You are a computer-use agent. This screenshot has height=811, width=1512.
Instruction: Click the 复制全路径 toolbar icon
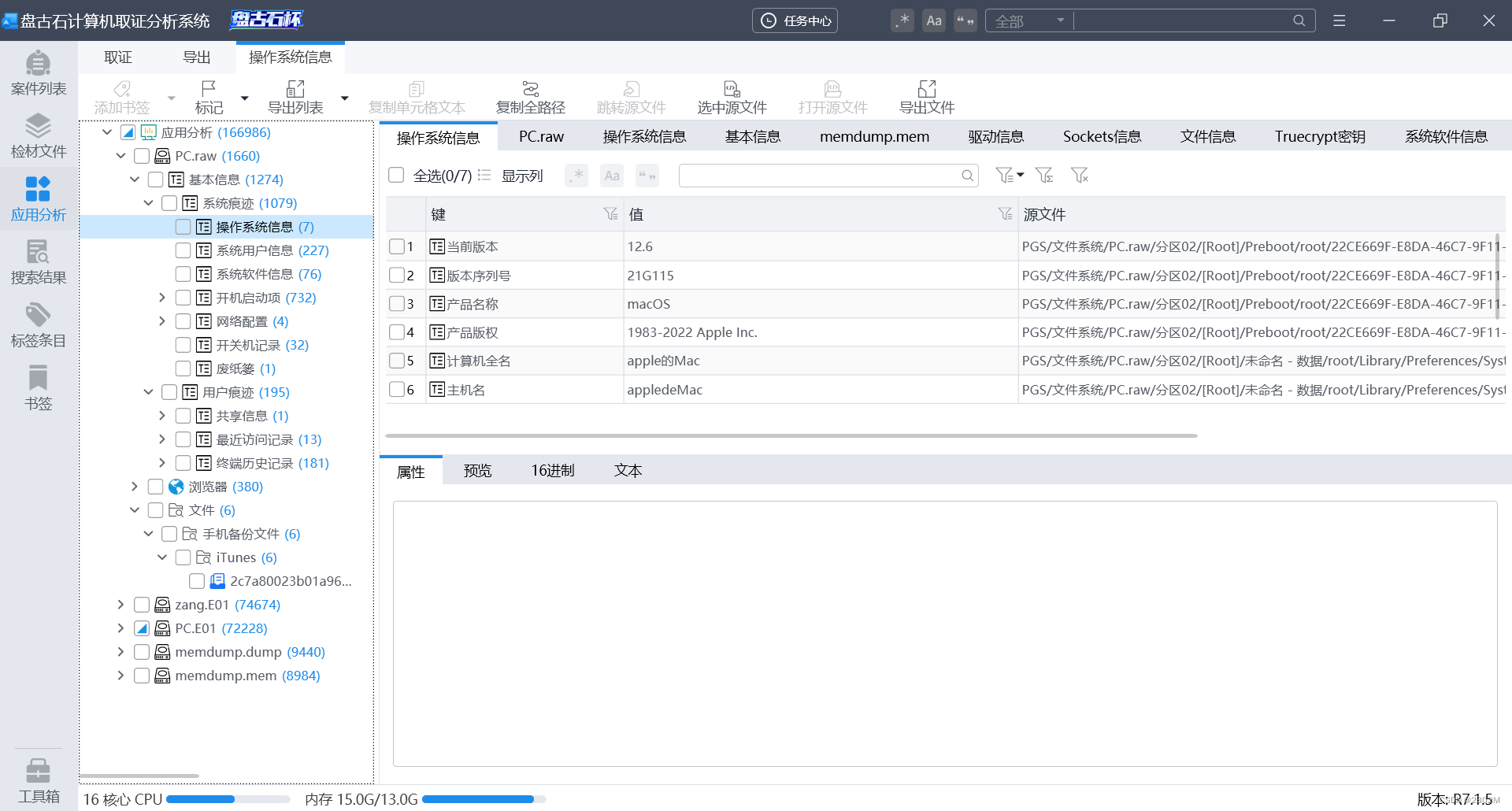(x=531, y=88)
